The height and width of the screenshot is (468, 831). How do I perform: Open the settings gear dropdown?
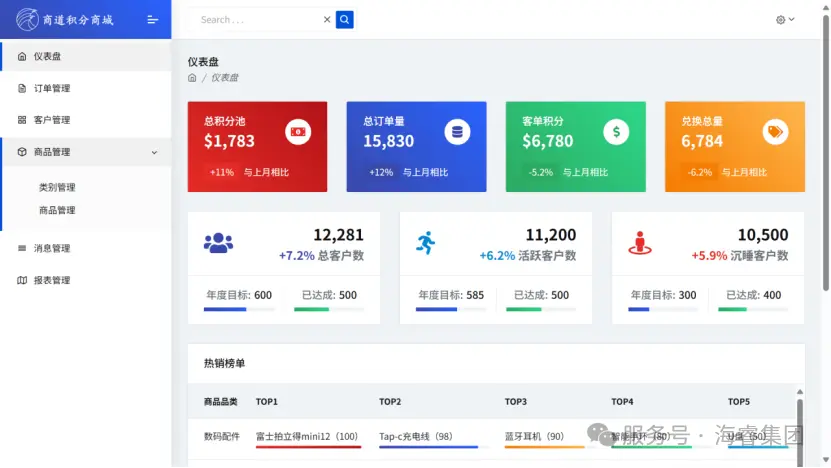785,20
